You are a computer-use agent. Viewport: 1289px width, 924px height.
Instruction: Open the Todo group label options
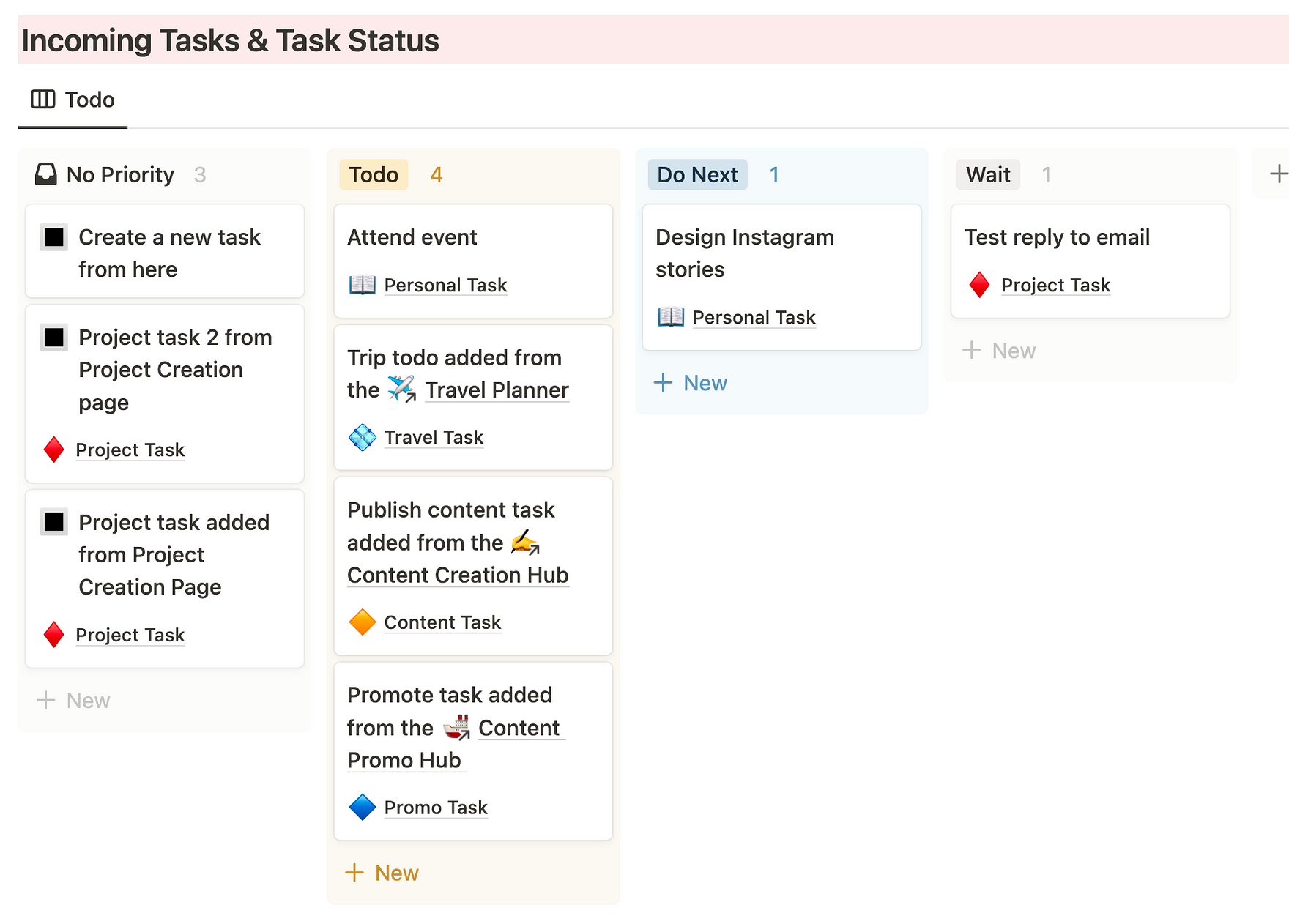click(374, 174)
